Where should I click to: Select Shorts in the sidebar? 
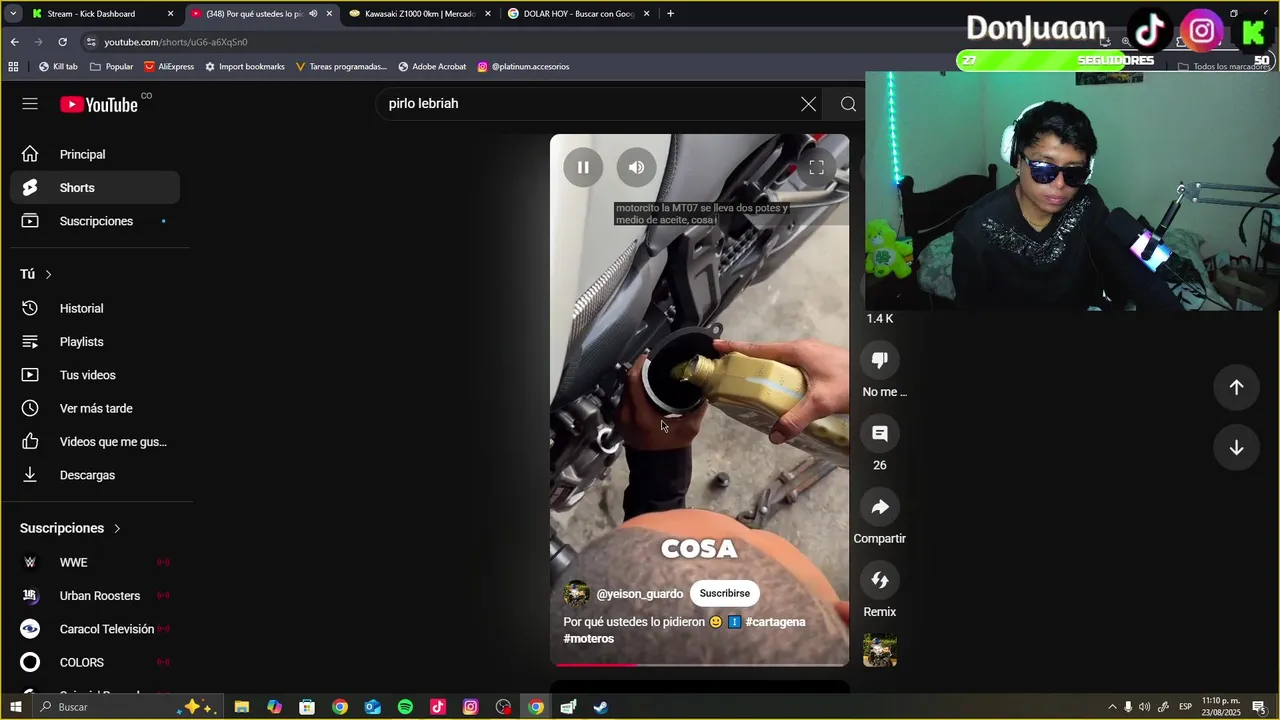pyautogui.click(x=95, y=188)
